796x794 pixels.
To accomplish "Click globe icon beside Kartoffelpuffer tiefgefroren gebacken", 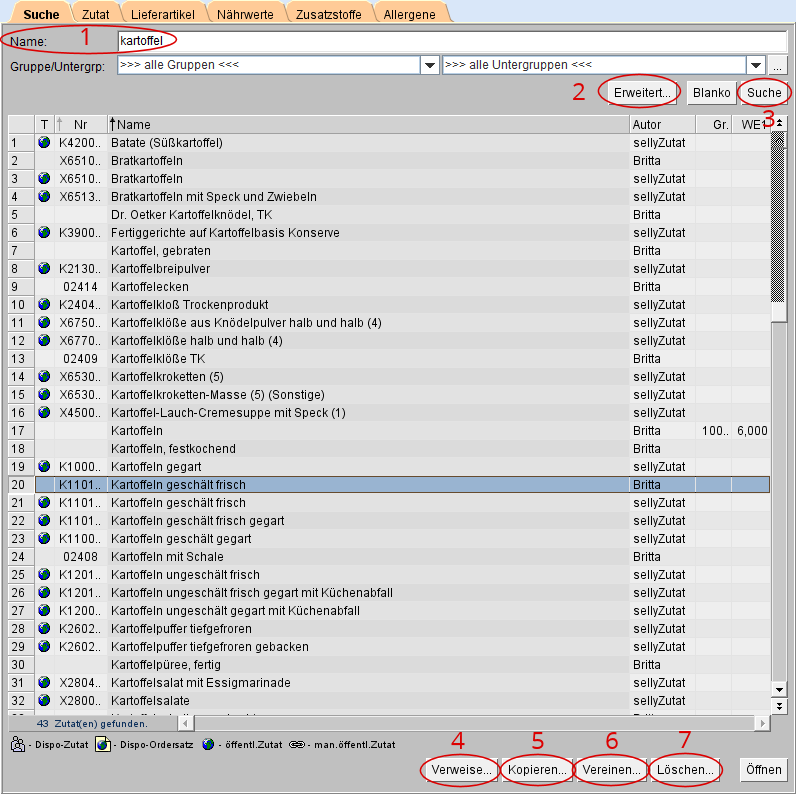I will 44,647.
